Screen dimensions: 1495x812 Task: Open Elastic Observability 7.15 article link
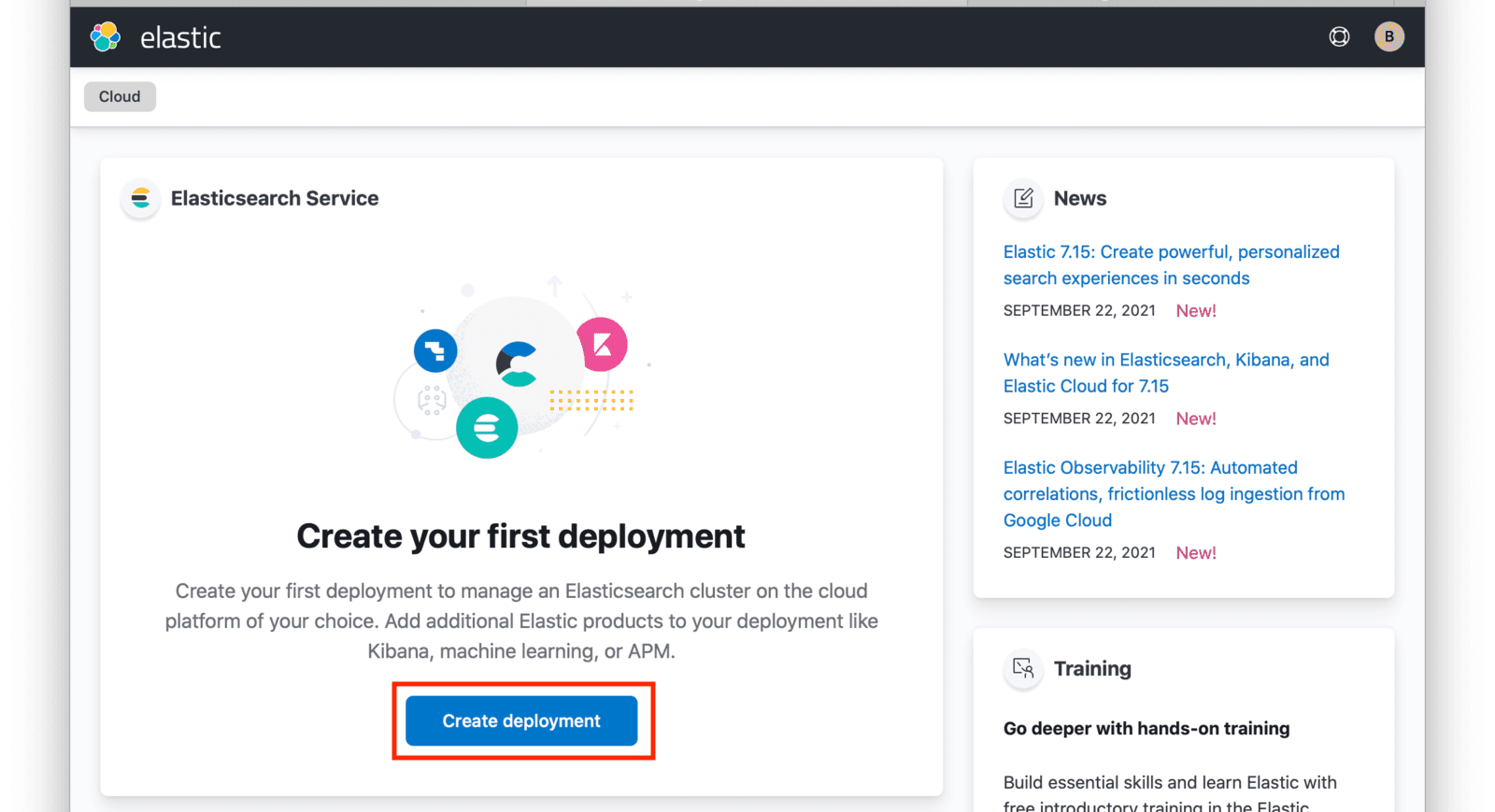click(x=1175, y=493)
